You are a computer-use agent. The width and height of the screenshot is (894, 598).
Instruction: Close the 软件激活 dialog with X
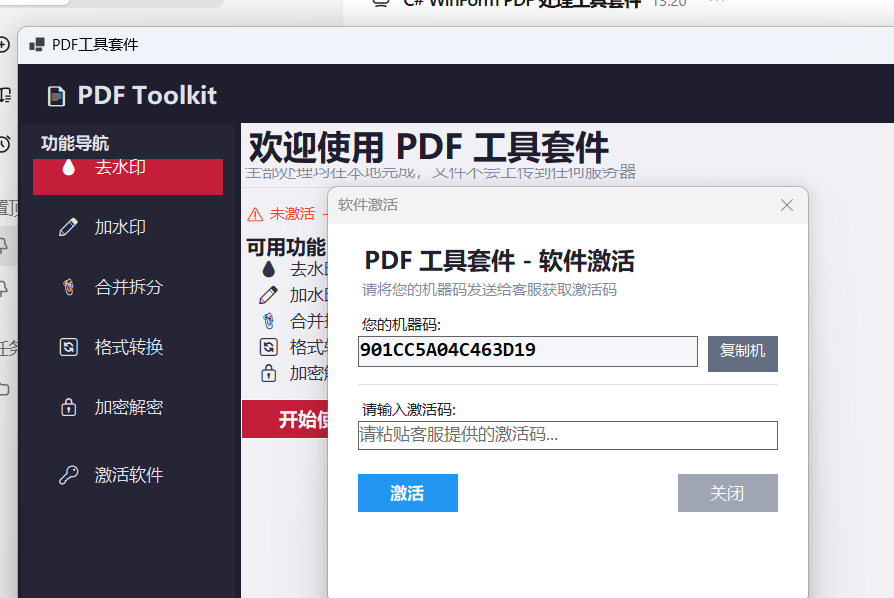tap(787, 205)
